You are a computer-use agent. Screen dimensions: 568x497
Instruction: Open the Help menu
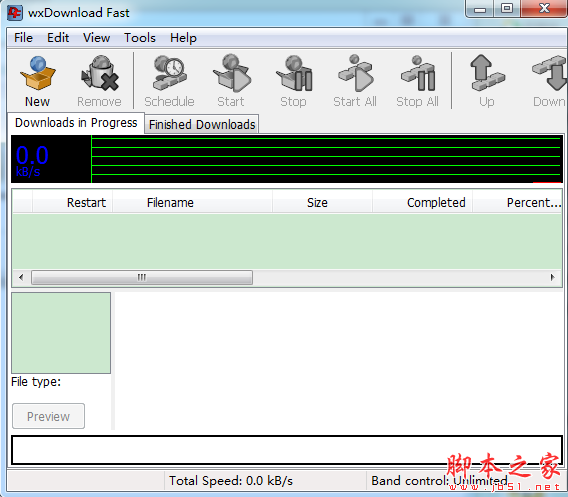183,38
